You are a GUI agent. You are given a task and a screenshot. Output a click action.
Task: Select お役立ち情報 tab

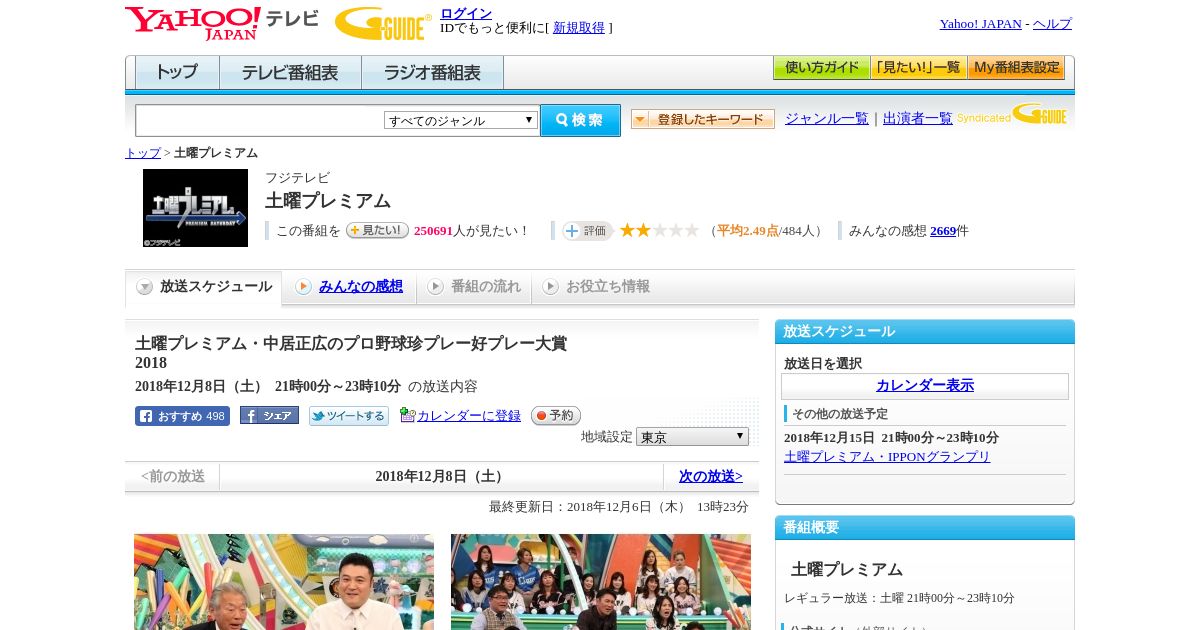click(x=596, y=287)
